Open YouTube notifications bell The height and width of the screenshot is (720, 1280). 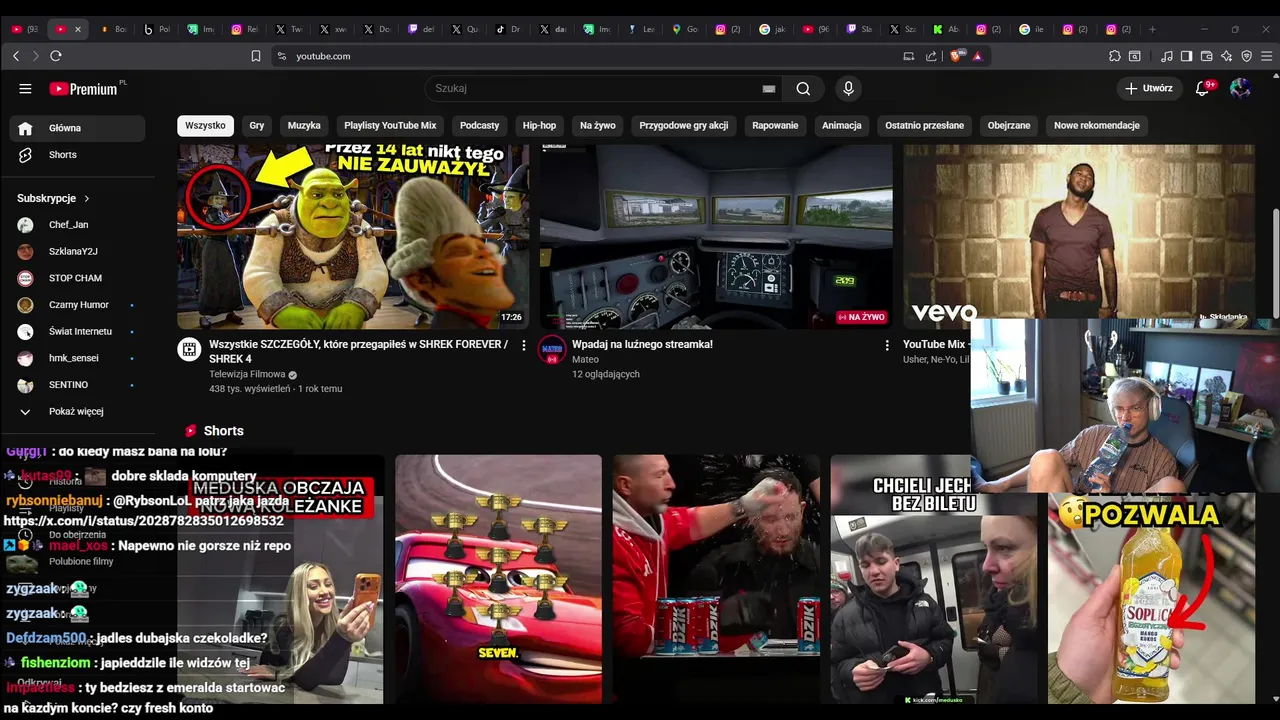1203,88
